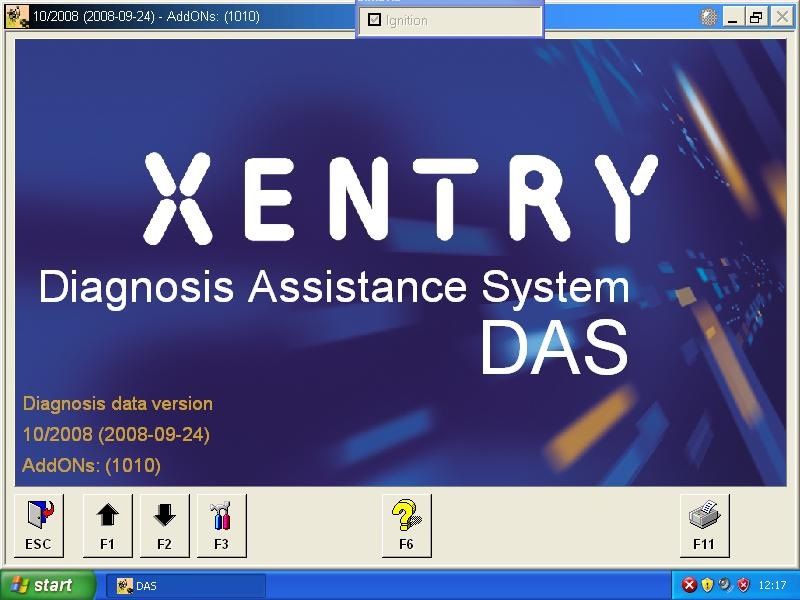Minimize the DAS window
The height and width of the screenshot is (600, 800).
[x=733, y=17]
